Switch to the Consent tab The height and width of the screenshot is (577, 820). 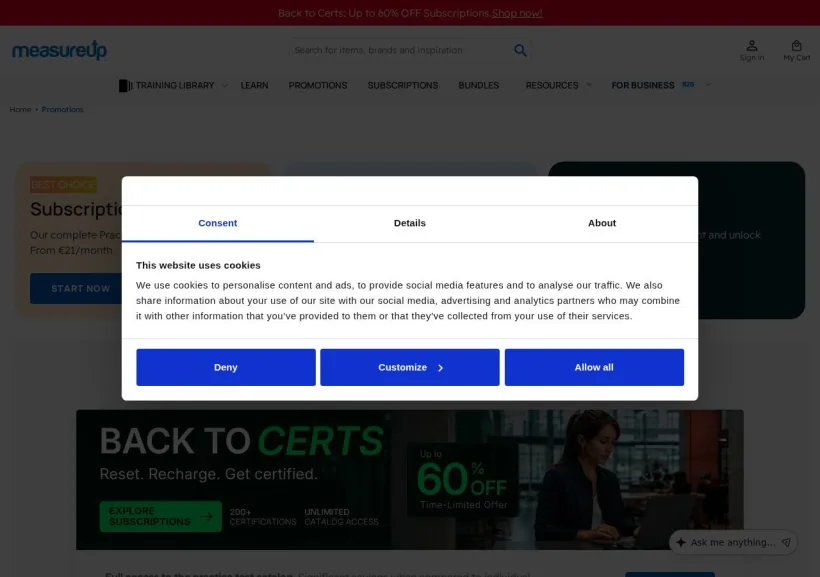[x=218, y=223]
